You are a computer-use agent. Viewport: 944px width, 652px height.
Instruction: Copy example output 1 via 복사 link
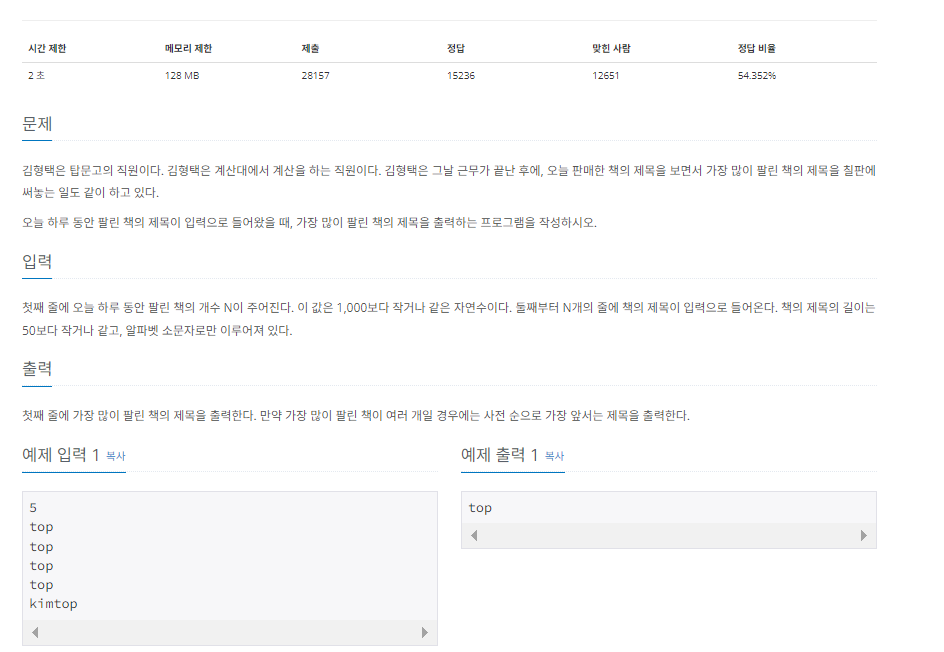pos(554,456)
